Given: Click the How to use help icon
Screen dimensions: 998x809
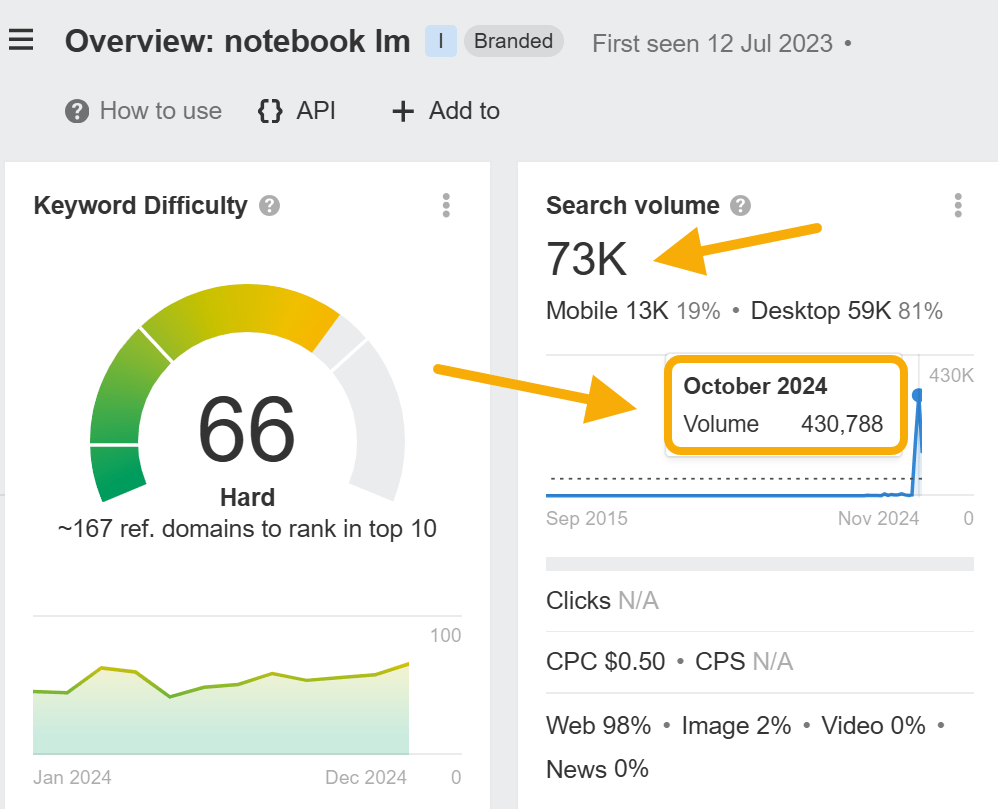Looking at the screenshot, I should (x=77, y=111).
